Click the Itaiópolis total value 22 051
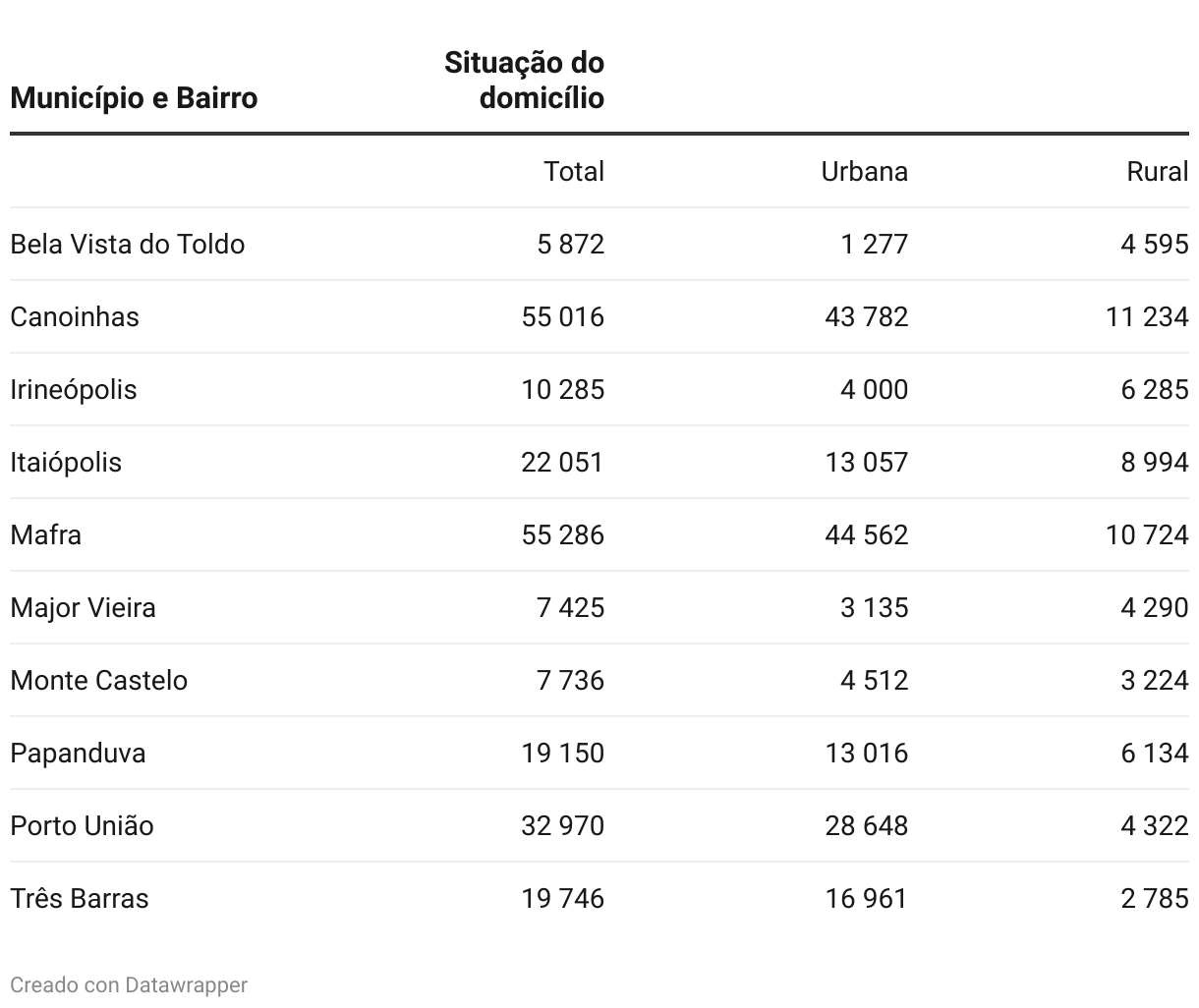 [x=562, y=463]
